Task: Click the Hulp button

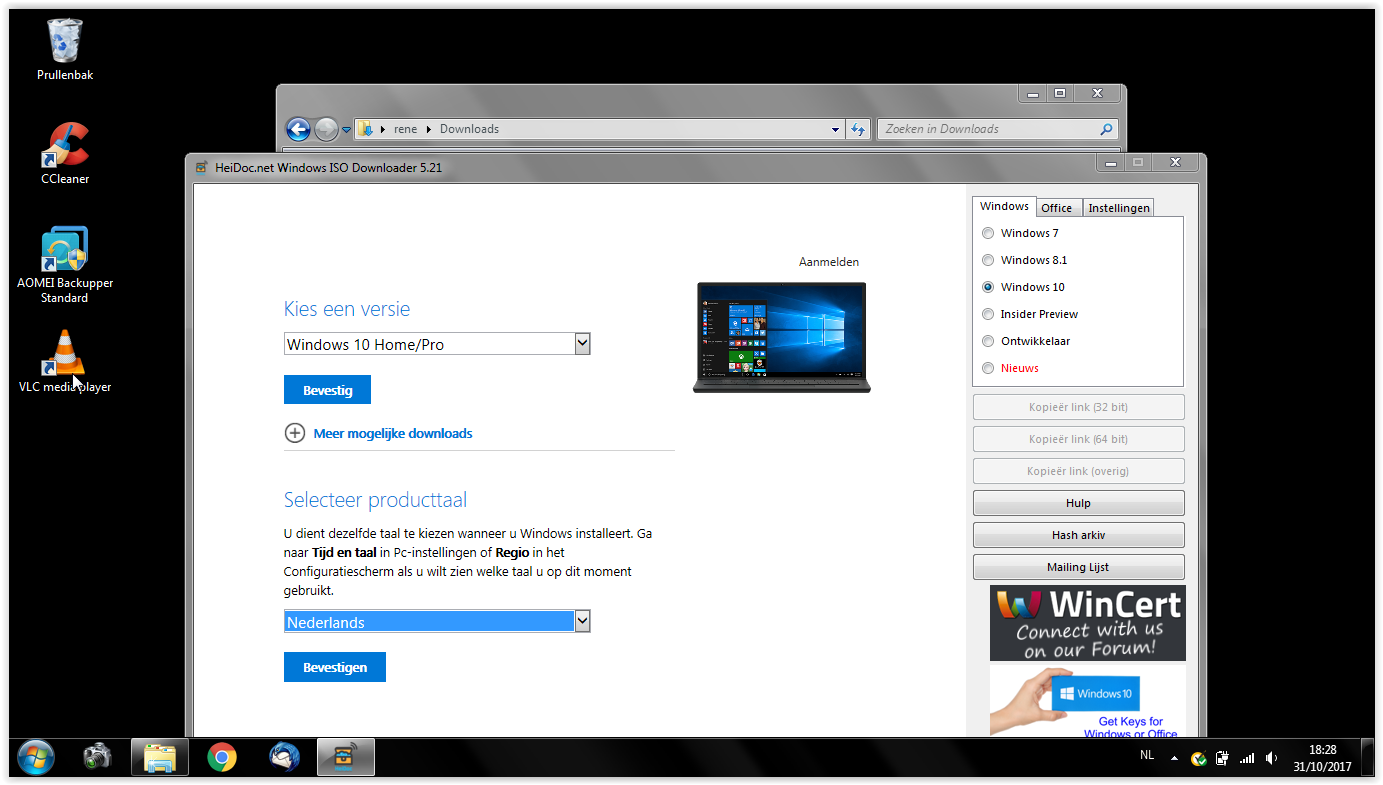Action: click(x=1078, y=503)
